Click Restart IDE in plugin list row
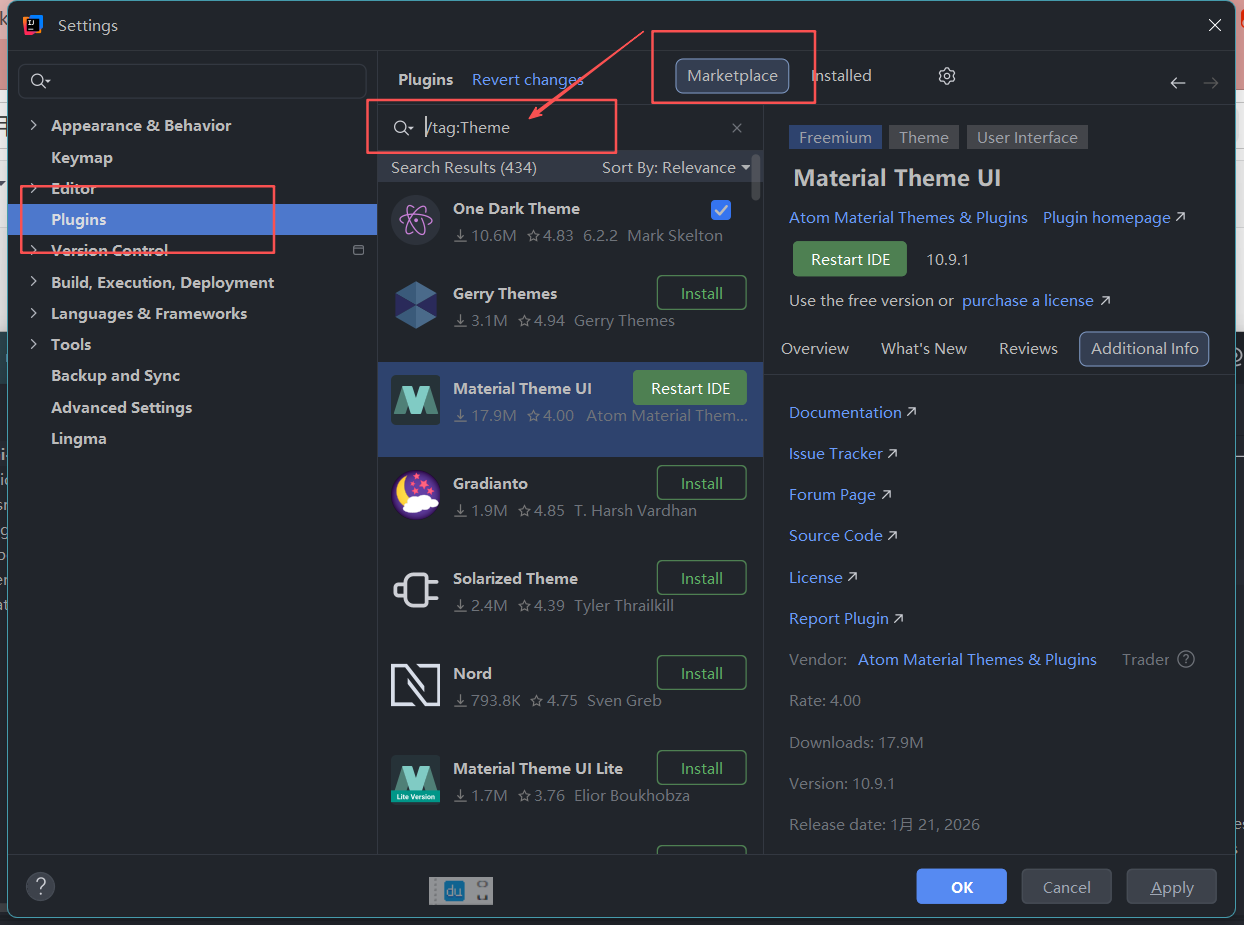Viewport: 1244px width, 925px height. tap(690, 388)
